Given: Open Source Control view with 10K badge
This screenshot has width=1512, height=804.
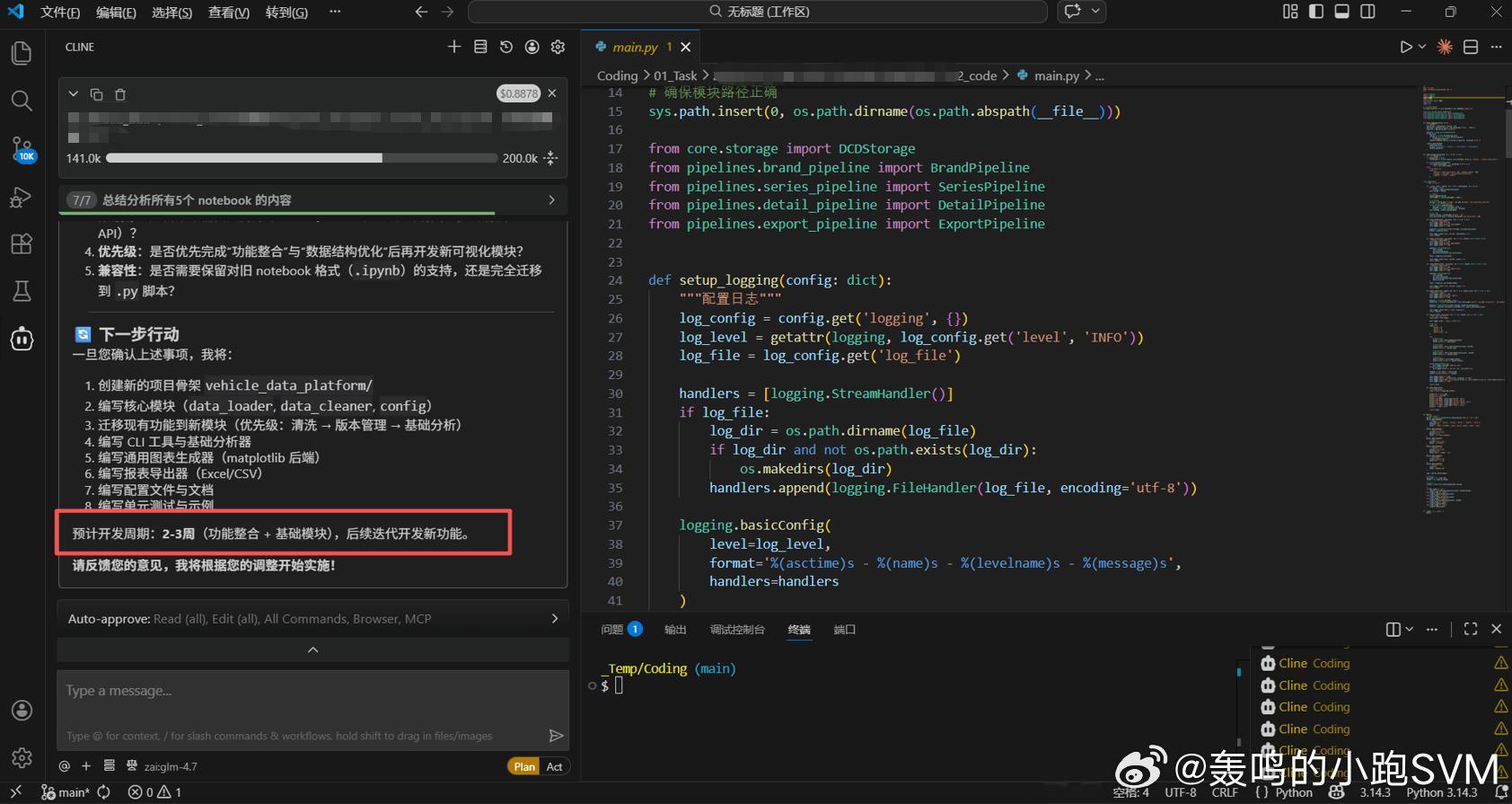Looking at the screenshot, I should (22, 149).
